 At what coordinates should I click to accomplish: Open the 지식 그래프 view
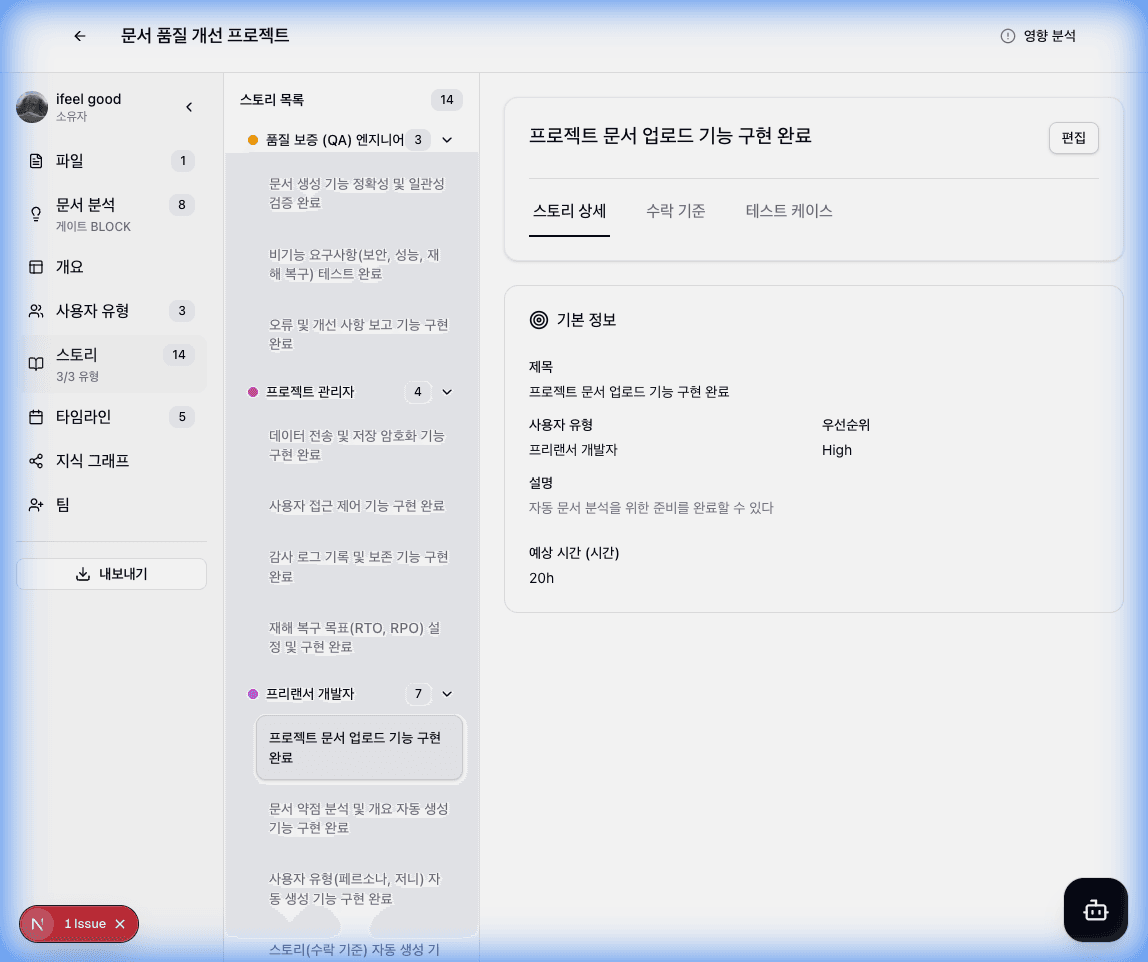point(92,461)
